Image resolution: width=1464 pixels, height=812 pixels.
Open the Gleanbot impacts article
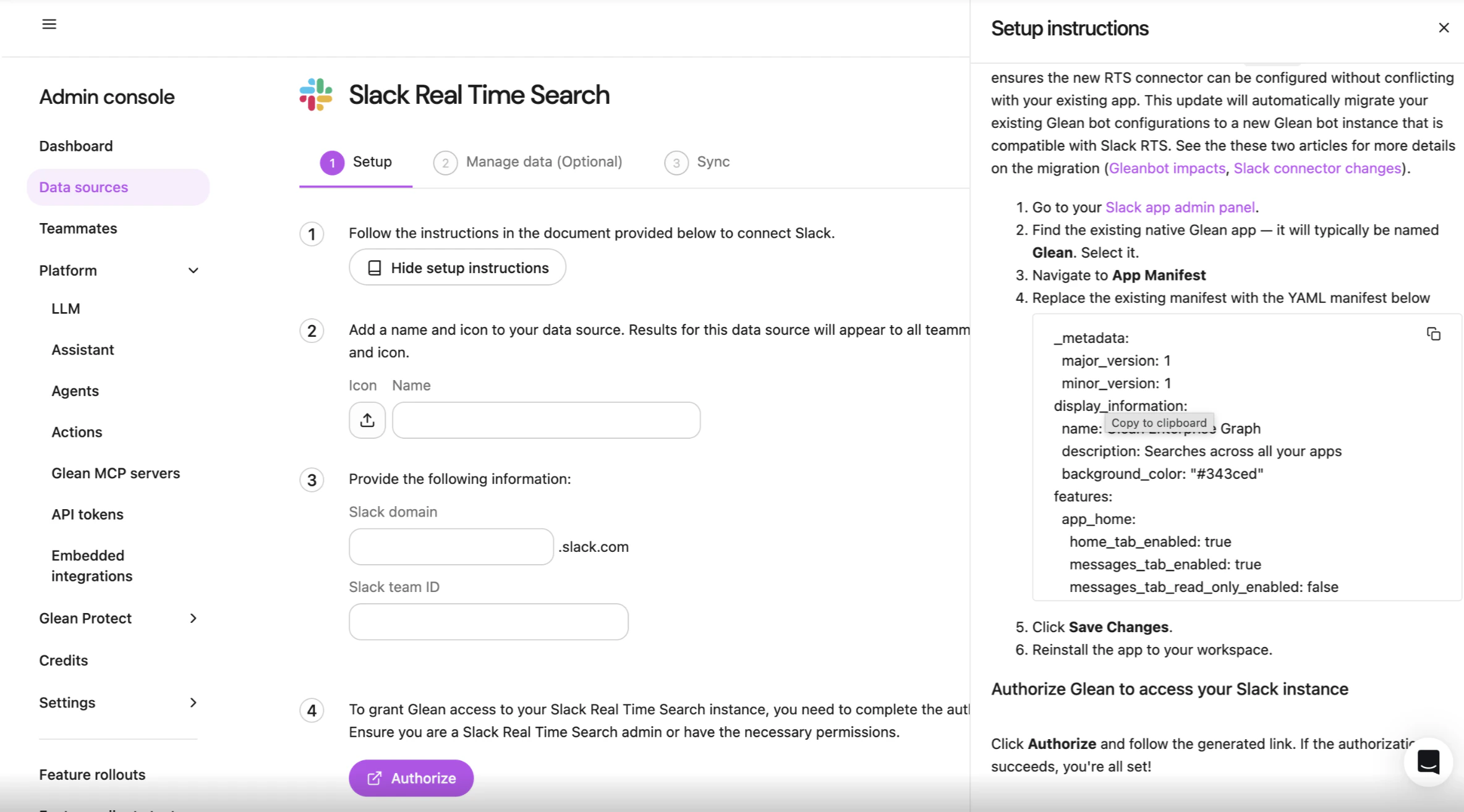point(1166,168)
